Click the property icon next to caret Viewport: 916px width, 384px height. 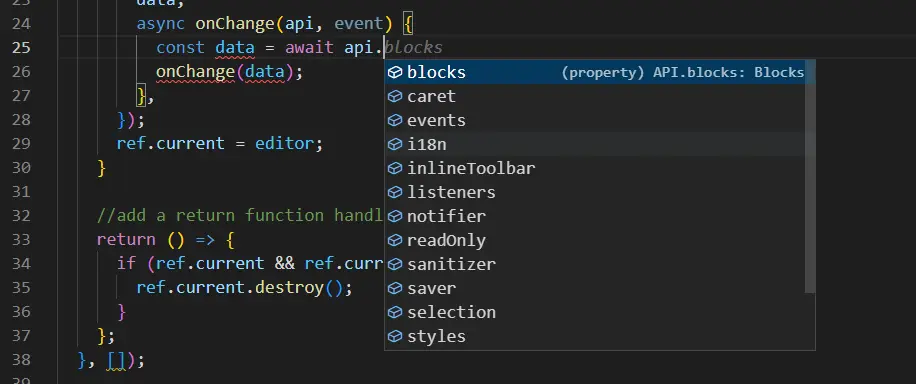[x=395, y=96]
